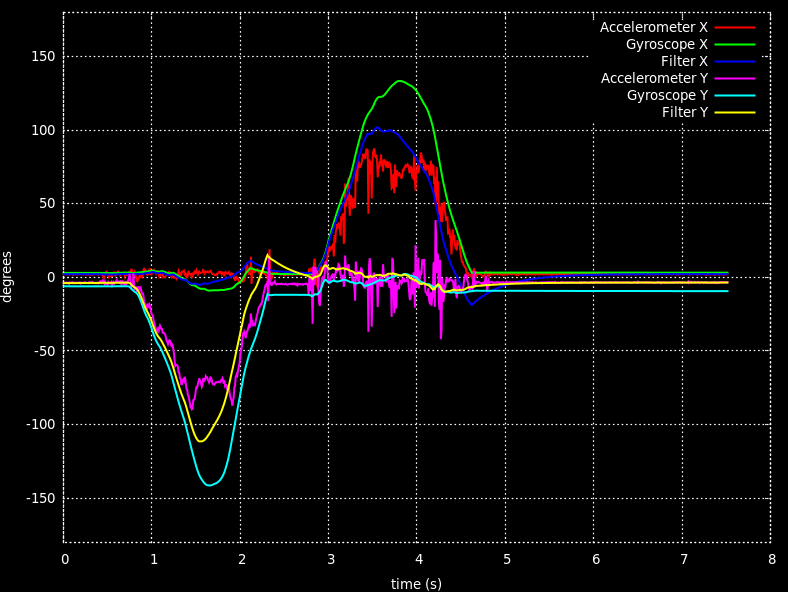Click the x-axis tick label 1
Viewport: 788px width, 592px height.
tap(153, 560)
